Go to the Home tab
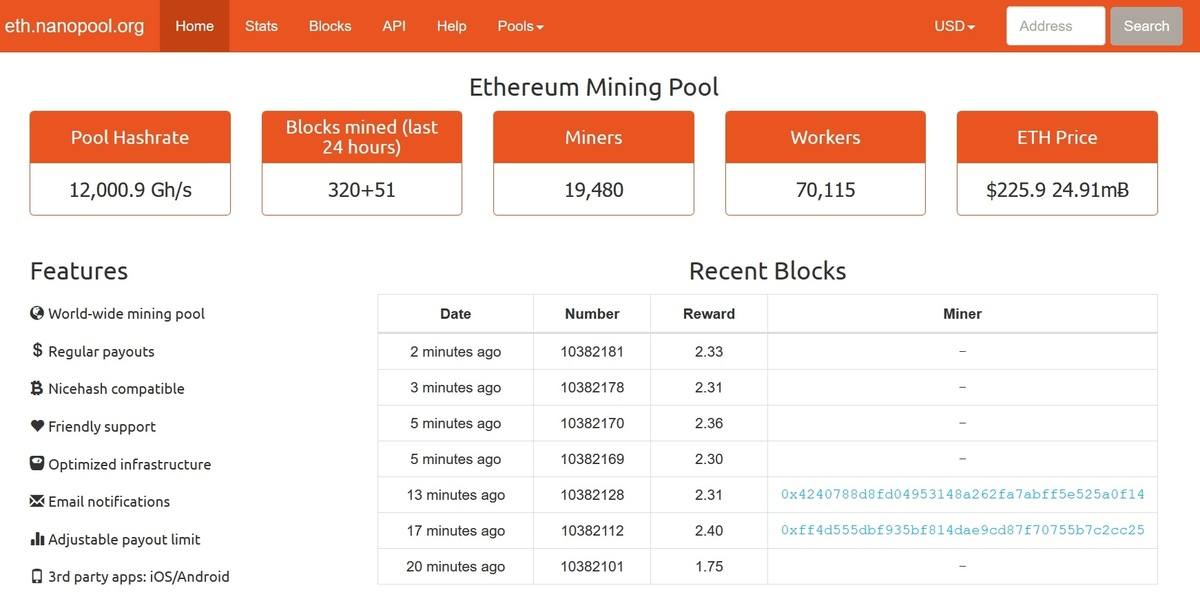 tap(194, 26)
